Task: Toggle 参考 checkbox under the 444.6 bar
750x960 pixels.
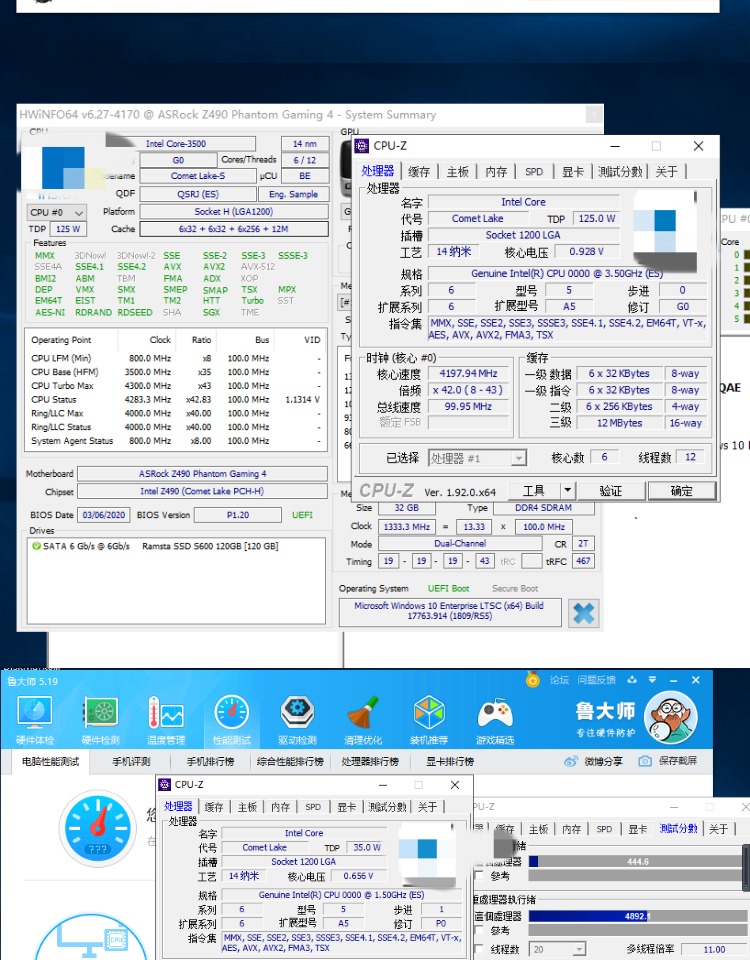Action: [x=480, y=876]
